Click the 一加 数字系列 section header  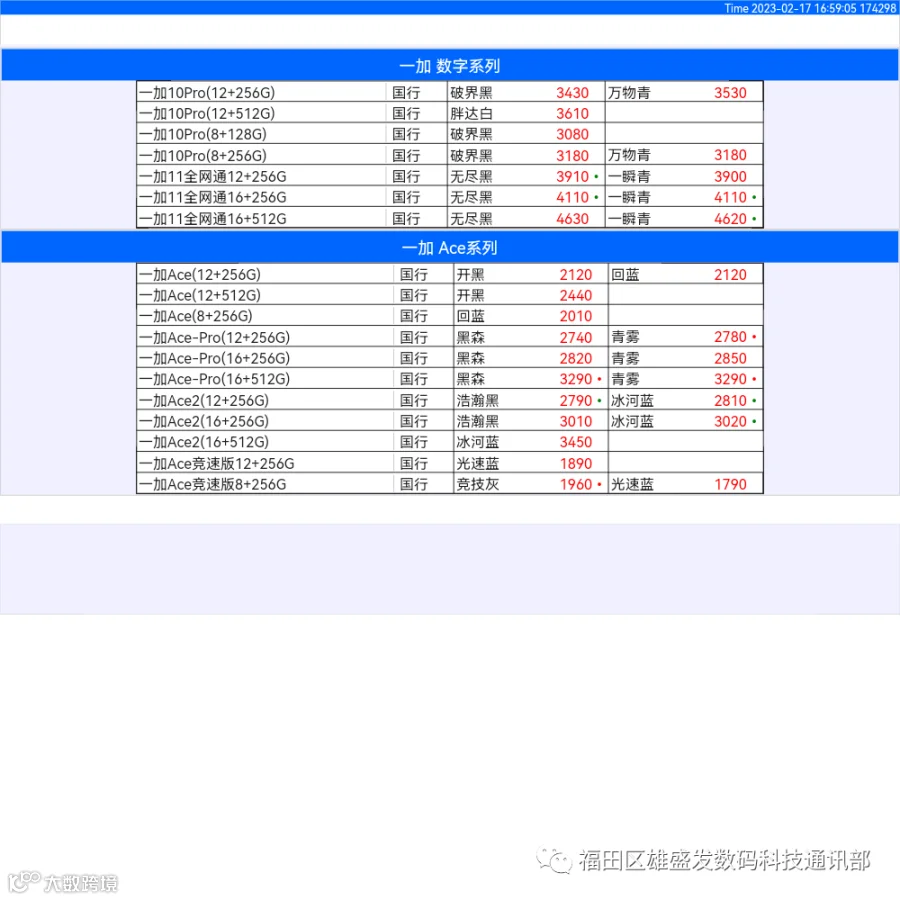(450, 65)
